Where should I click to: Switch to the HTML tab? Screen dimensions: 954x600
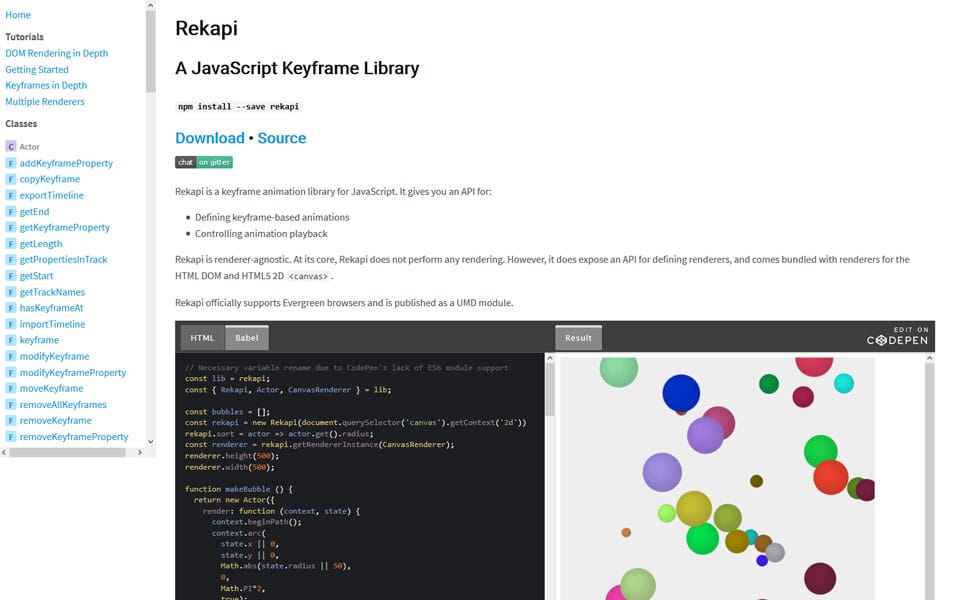pos(203,338)
